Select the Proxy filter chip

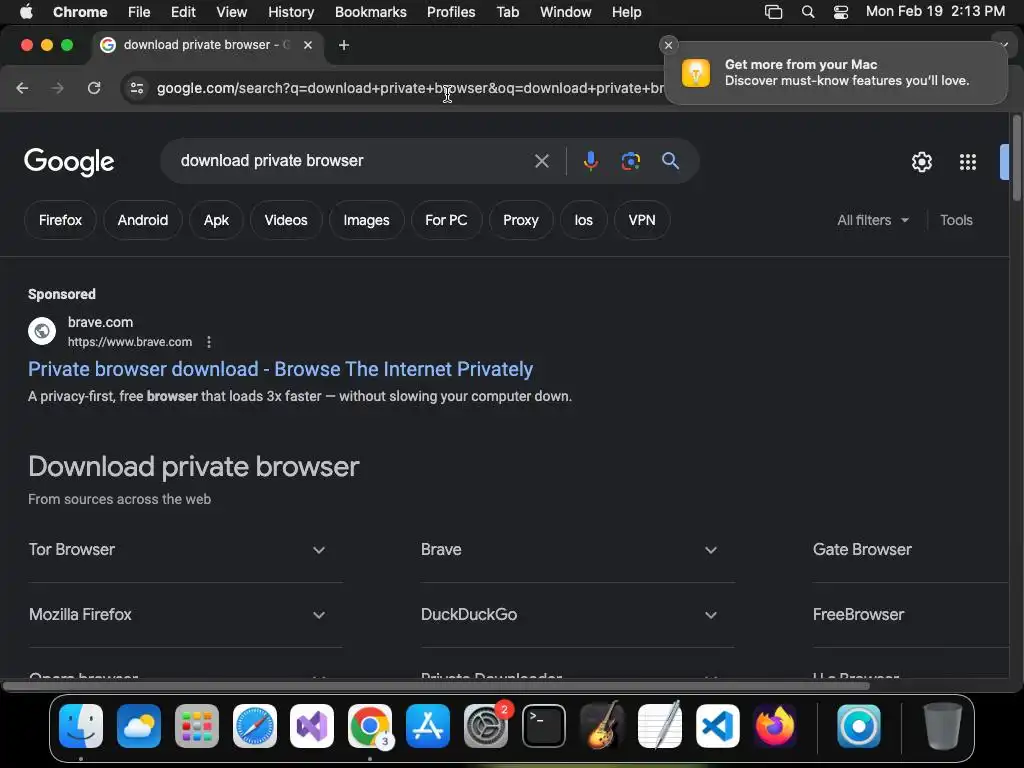click(x=520, y=220)
